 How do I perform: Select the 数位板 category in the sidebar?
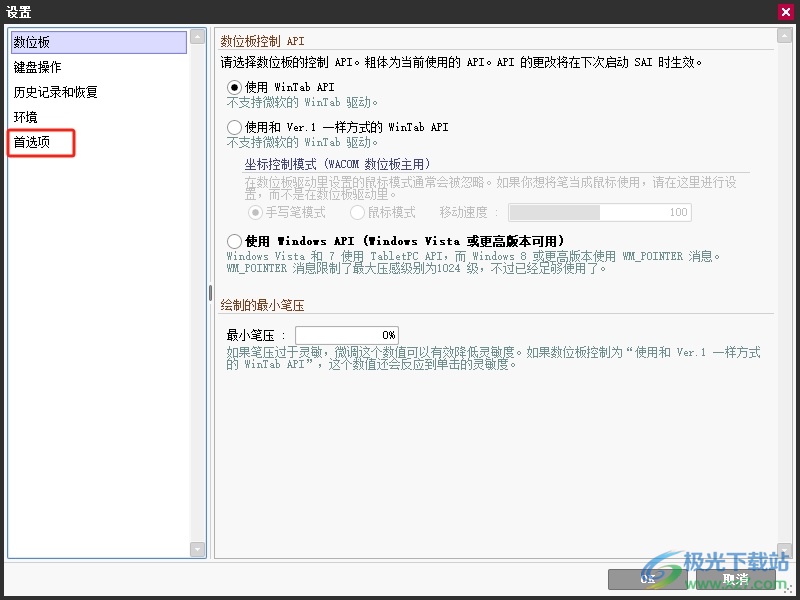[x=99, y=42]
